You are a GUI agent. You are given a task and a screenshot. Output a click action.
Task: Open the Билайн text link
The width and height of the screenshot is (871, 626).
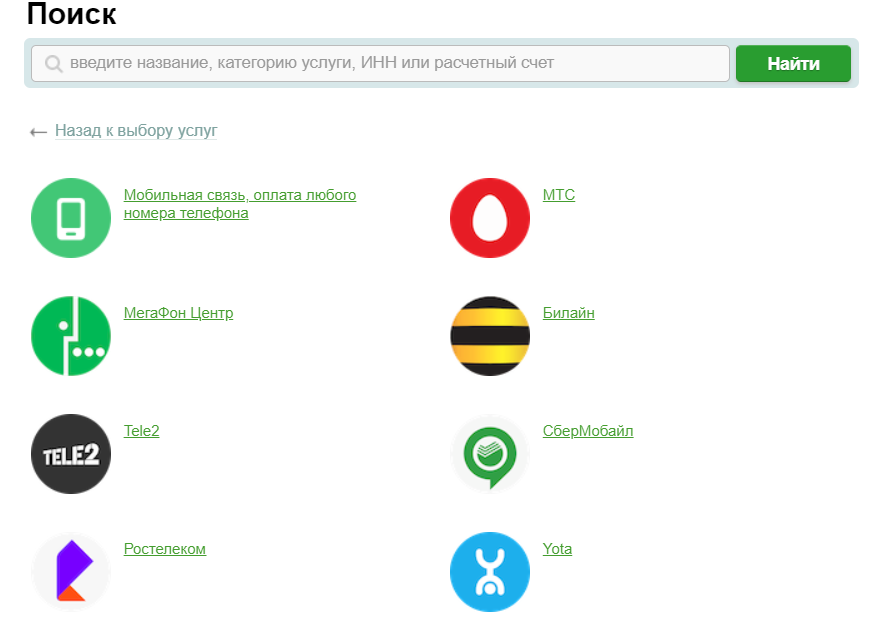click(x=569, y=313)
